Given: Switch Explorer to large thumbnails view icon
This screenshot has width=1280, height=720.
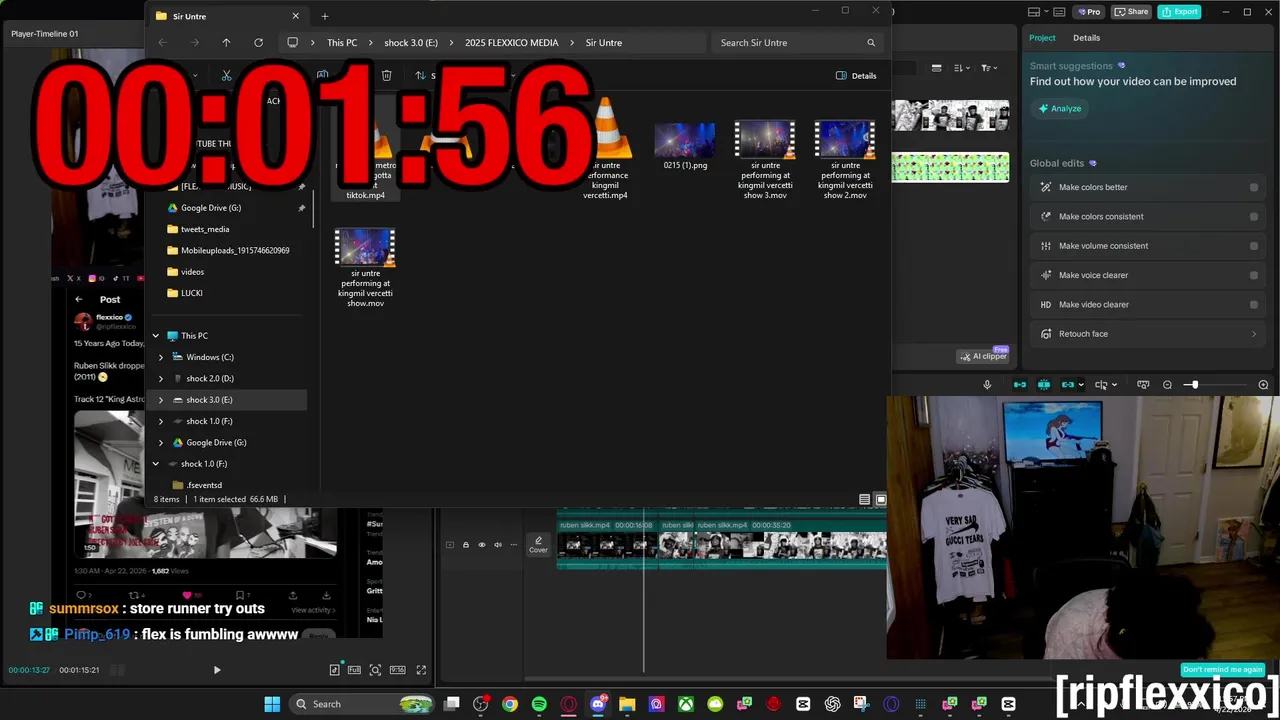Looking at the screenshot, I should coord(881,499).
